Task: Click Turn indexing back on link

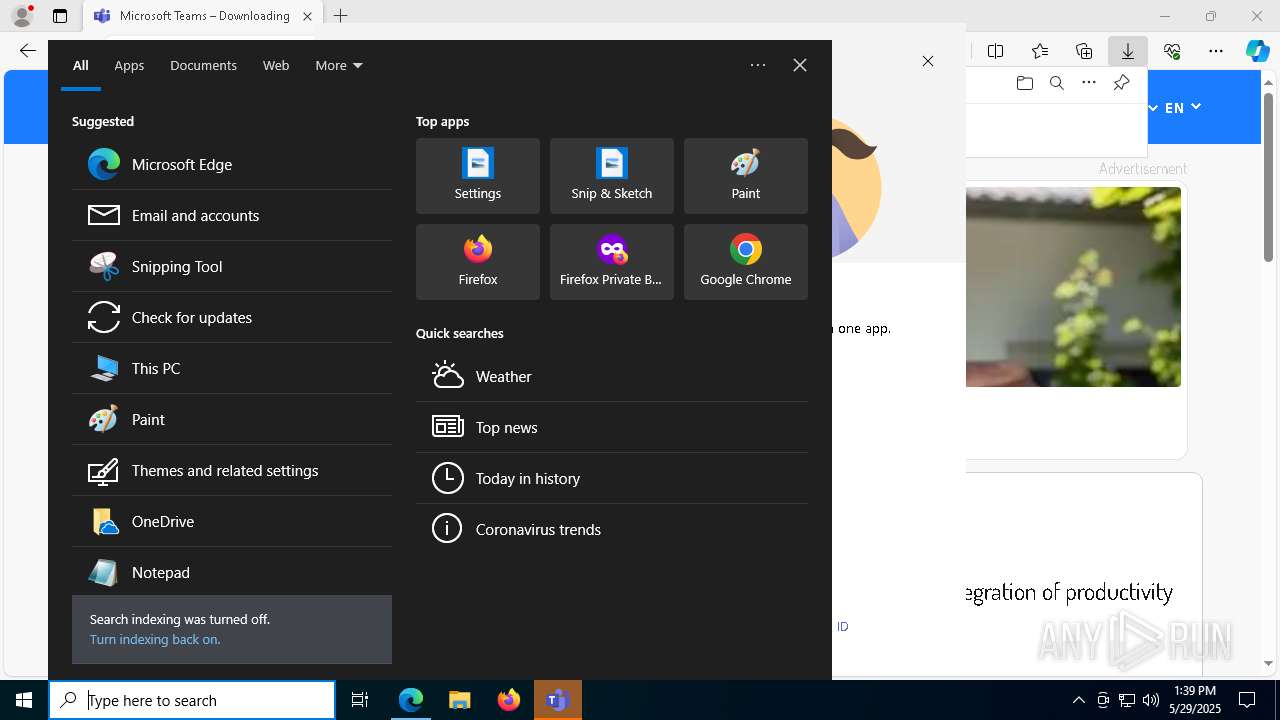Action: point(155,639)
